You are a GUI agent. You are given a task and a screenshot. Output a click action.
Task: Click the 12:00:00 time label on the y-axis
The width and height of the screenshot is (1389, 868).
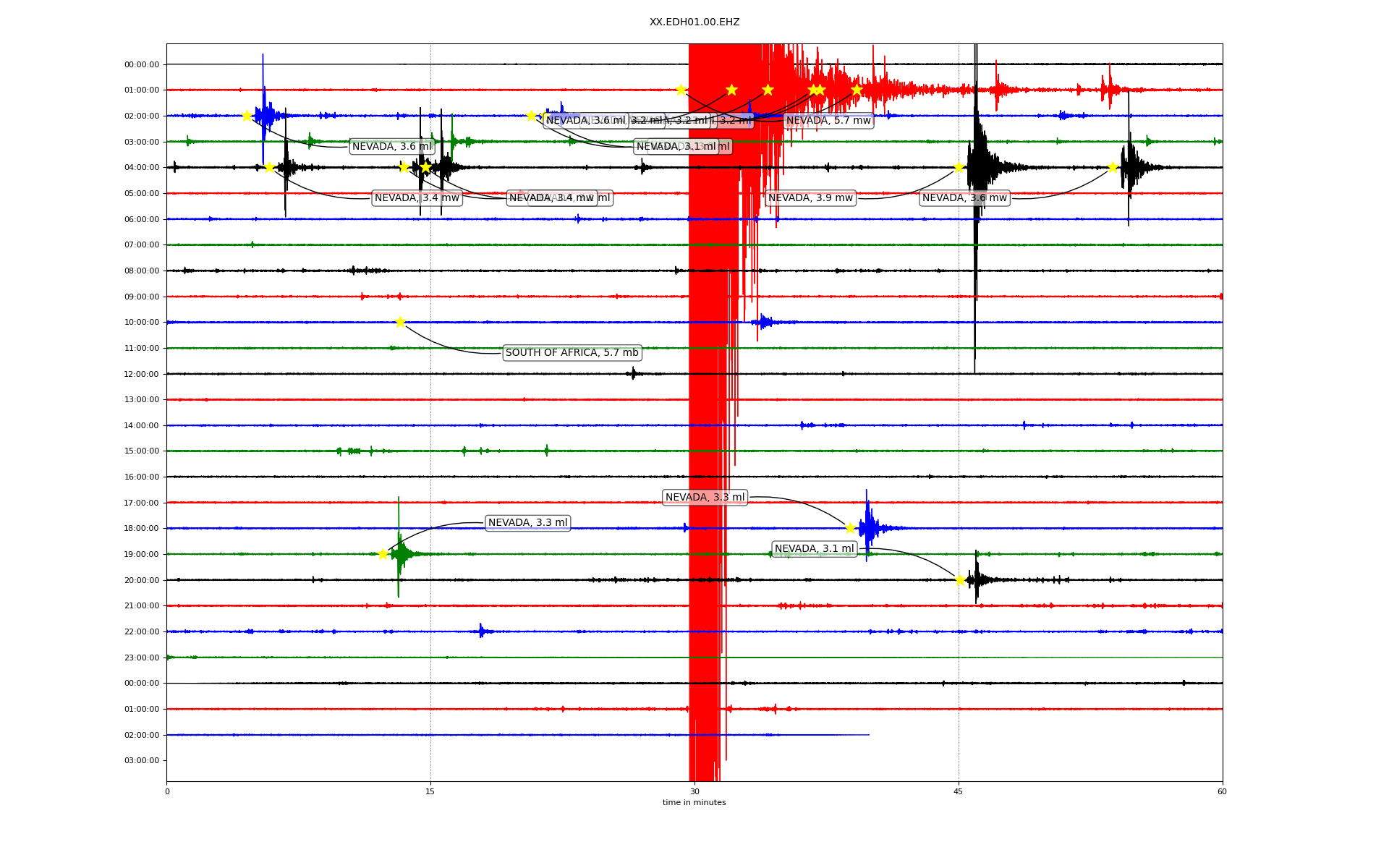[142, 374]
